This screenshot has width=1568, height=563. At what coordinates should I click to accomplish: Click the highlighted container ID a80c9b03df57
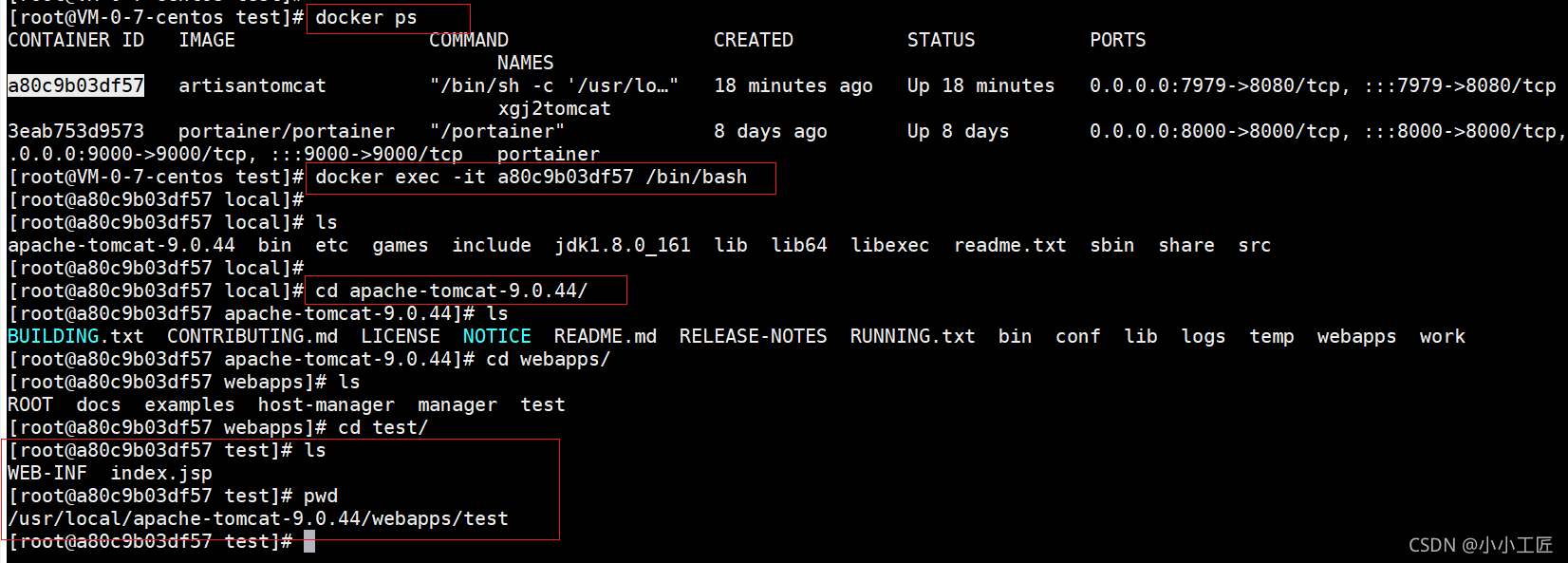pyautogui.click(x=76, y=85)
